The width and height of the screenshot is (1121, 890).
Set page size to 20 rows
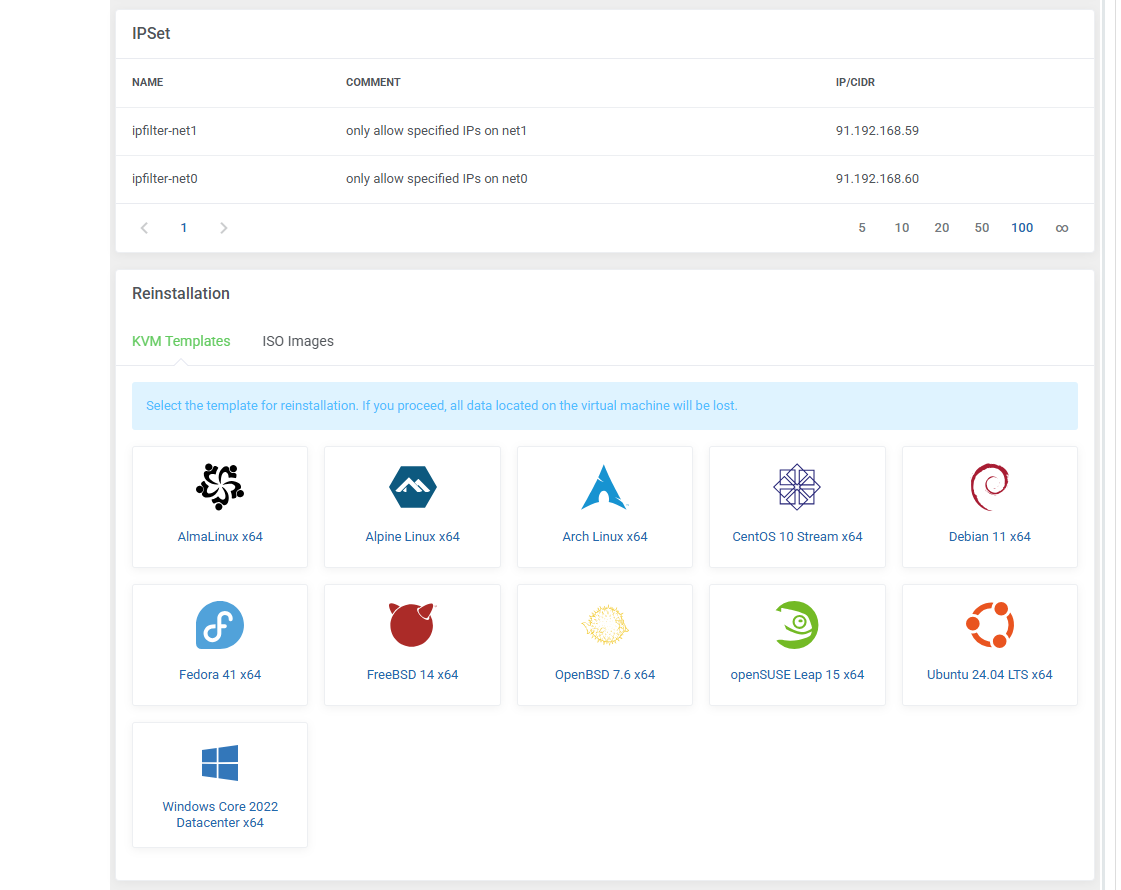point(942,228)
